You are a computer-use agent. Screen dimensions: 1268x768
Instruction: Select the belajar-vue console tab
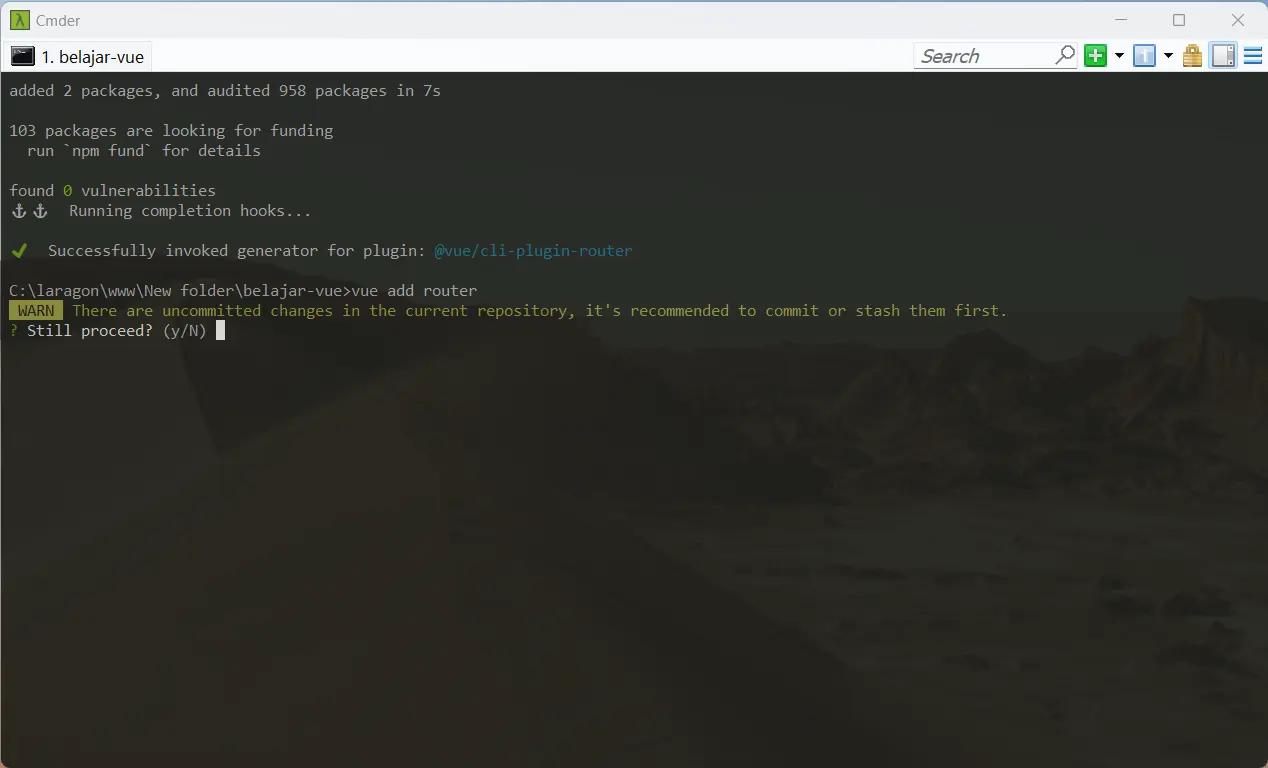tap(79, 57)
